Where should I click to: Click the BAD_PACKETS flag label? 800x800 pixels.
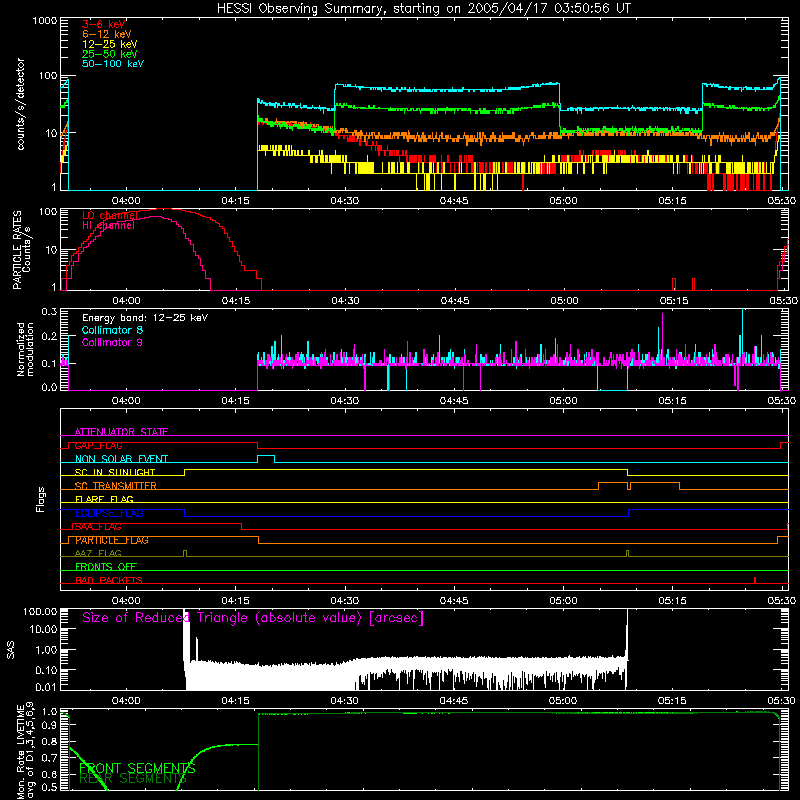(109, 580)
